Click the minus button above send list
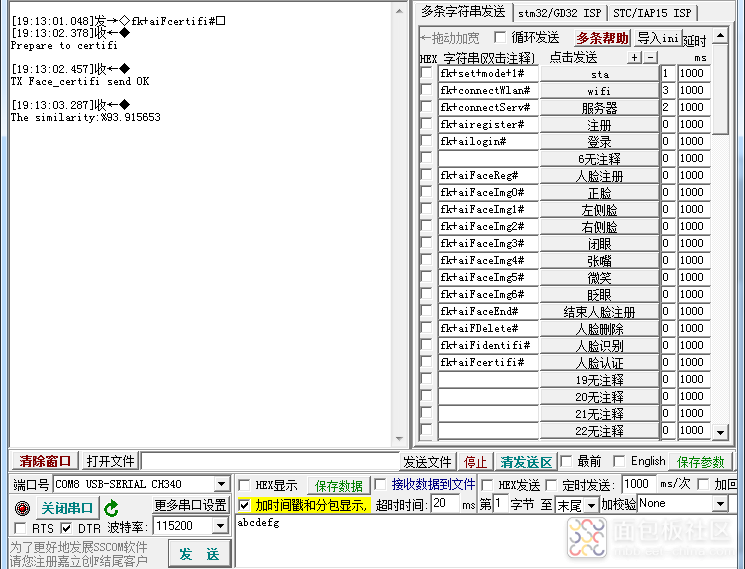The image size is (745, 569). click(x=650, y=57)
